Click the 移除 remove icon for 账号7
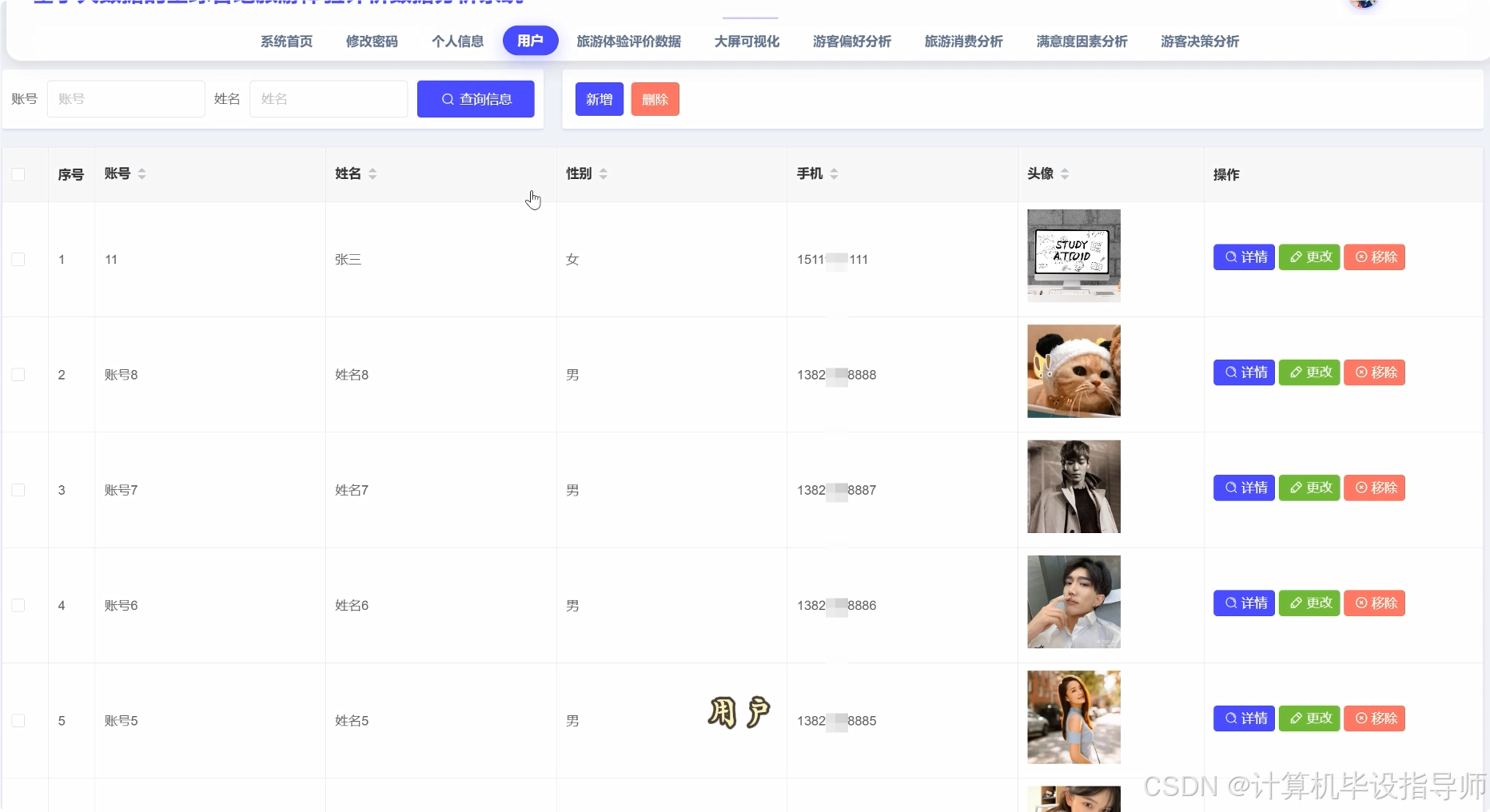The height and width of the screenshot is (812, 1490). click(x=1360, y=488)
